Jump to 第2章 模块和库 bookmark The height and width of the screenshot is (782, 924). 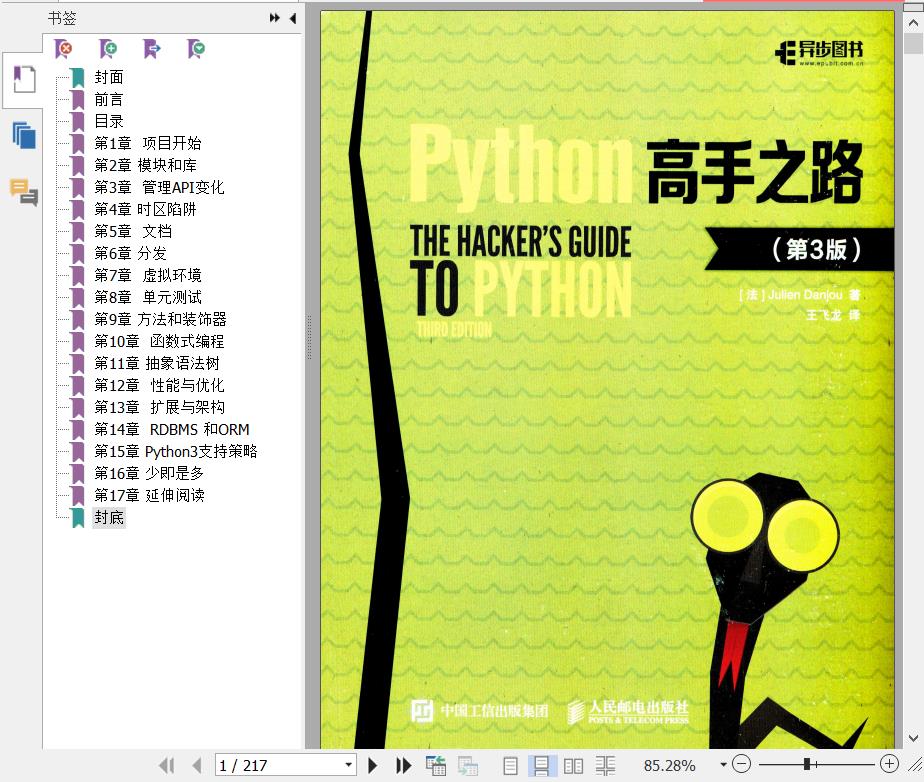tap(146, 165)
